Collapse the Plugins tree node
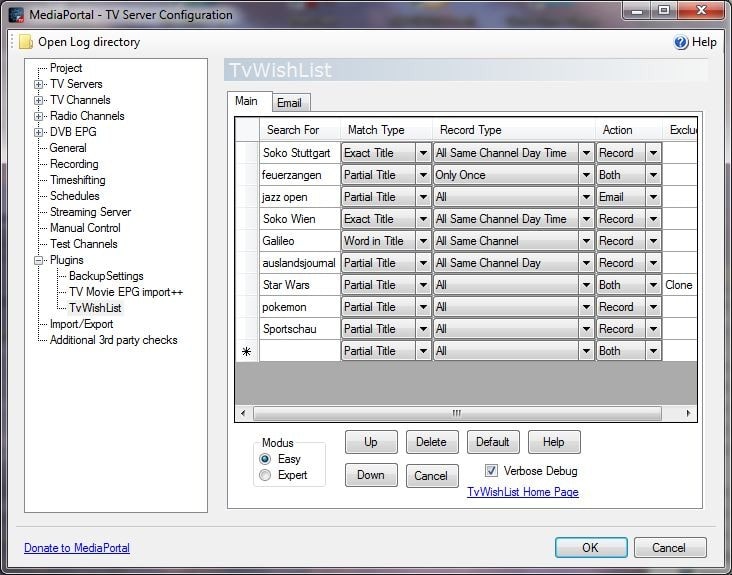Screen dimensions: 732x575 click(x=39, y=260)
